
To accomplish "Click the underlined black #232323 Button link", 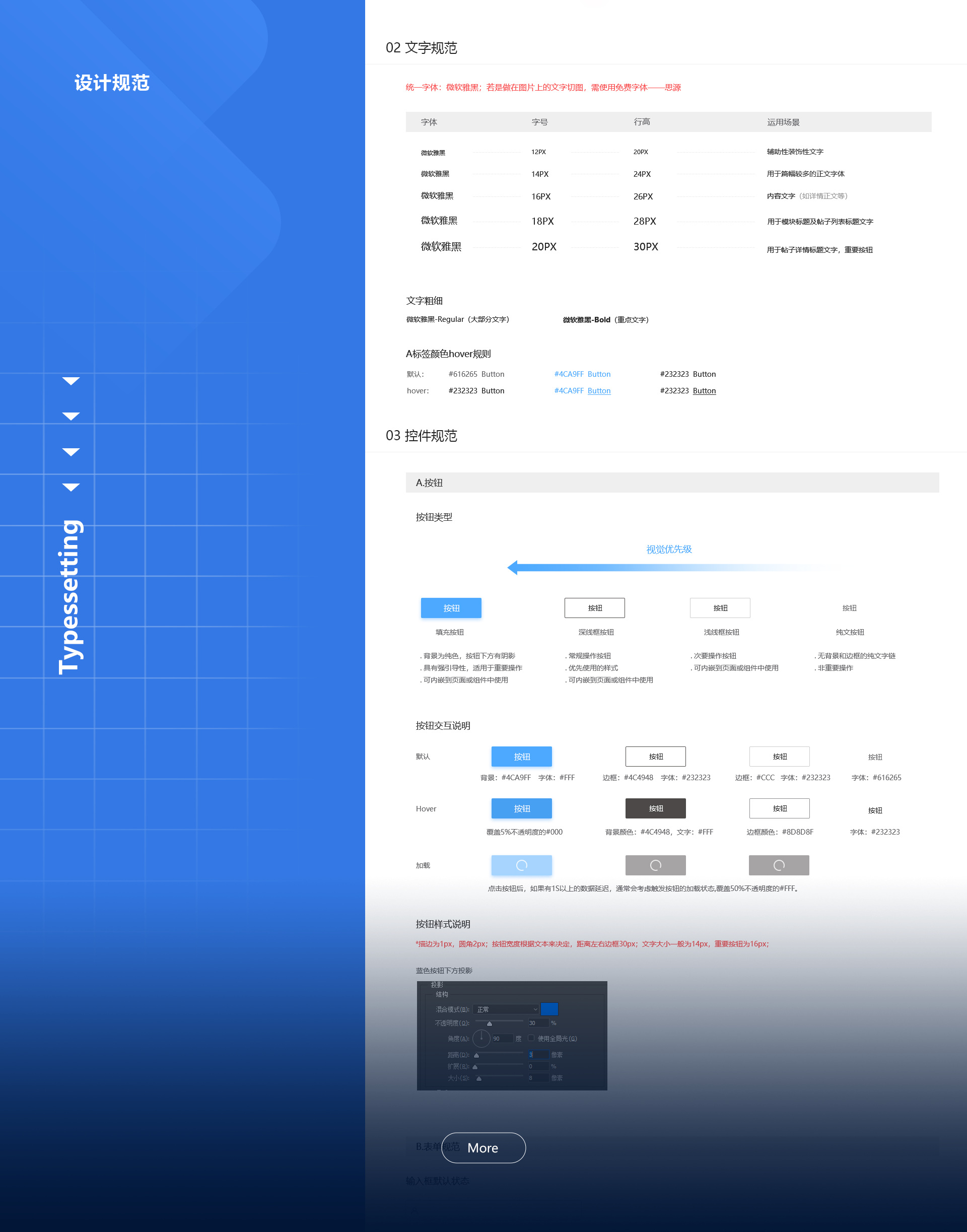I will click(x=704, y=391).
